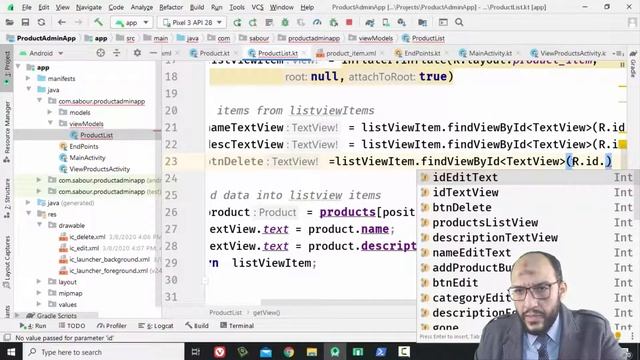The width and height of the screenshot is (640, 360).
Task: Stop the running app with red square
Action: click(x=349, y=22)
